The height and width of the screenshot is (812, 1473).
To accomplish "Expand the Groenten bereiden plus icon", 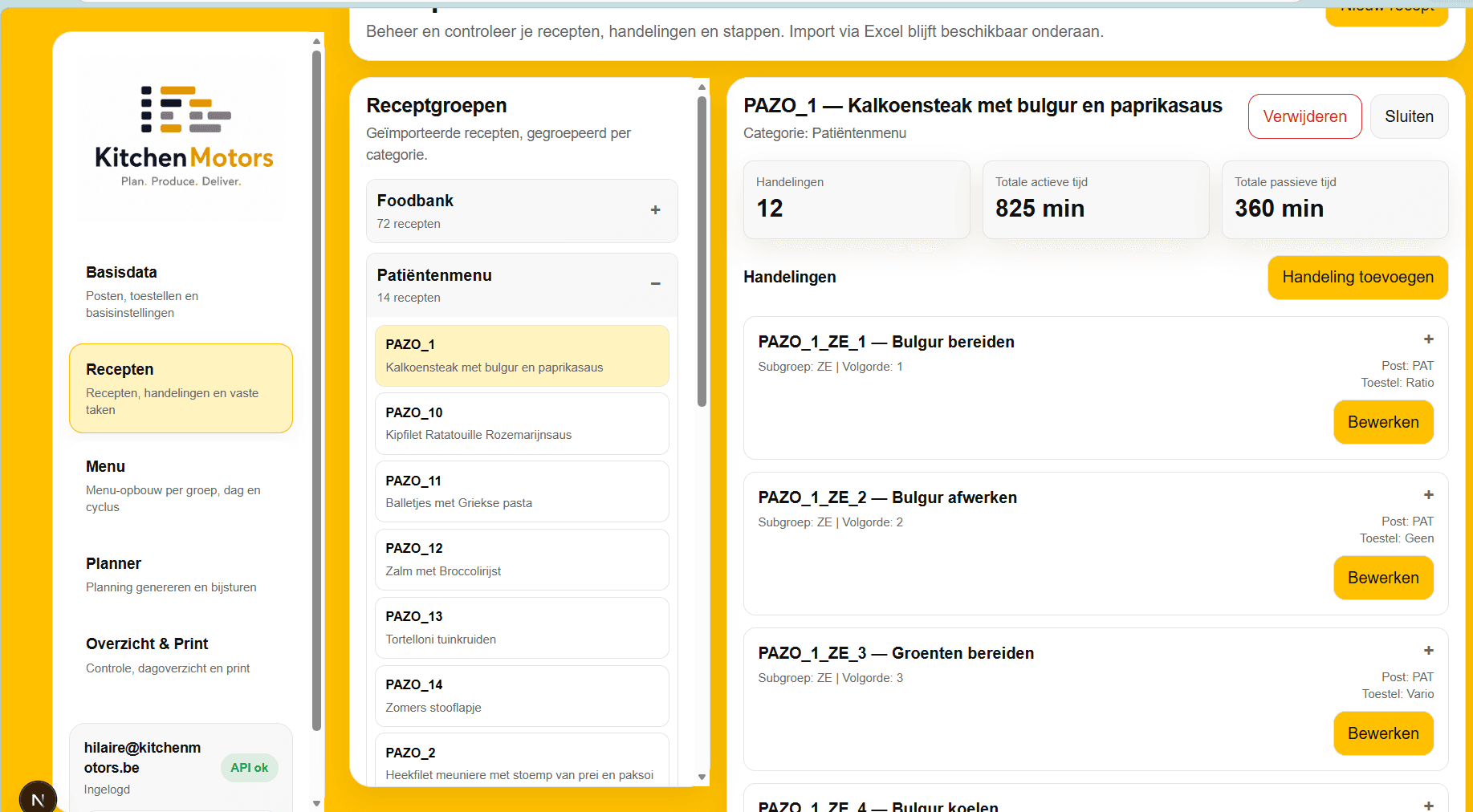I will click(x=1428, y=651).
